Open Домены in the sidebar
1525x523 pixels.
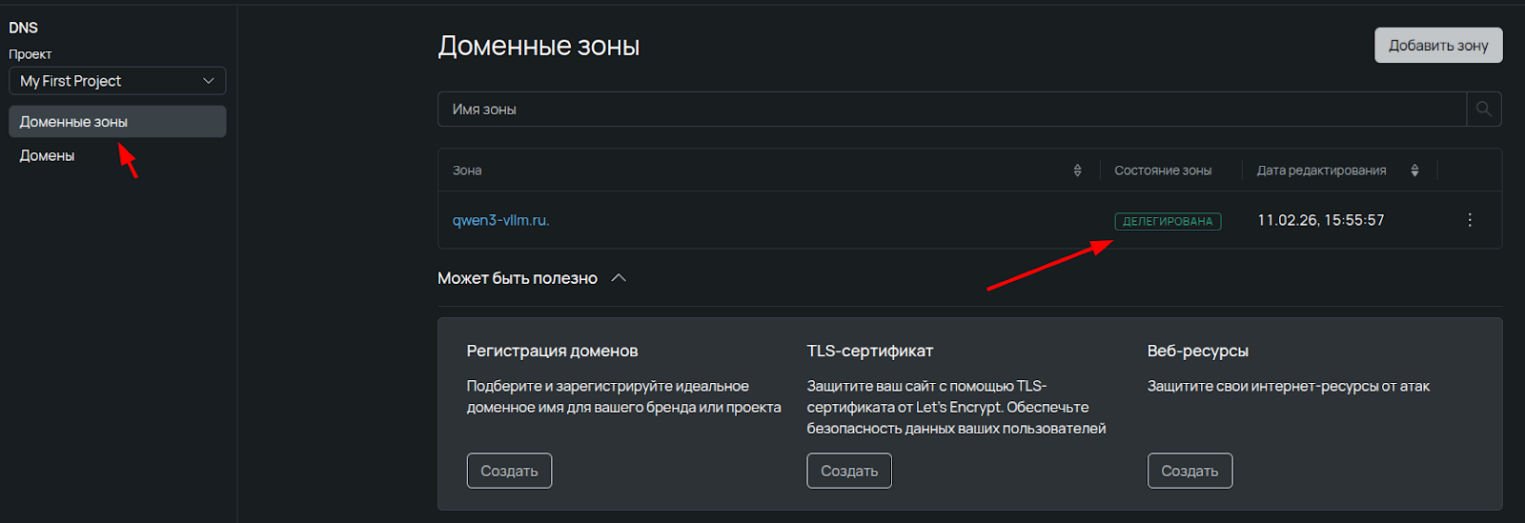(x=117, y=156)
